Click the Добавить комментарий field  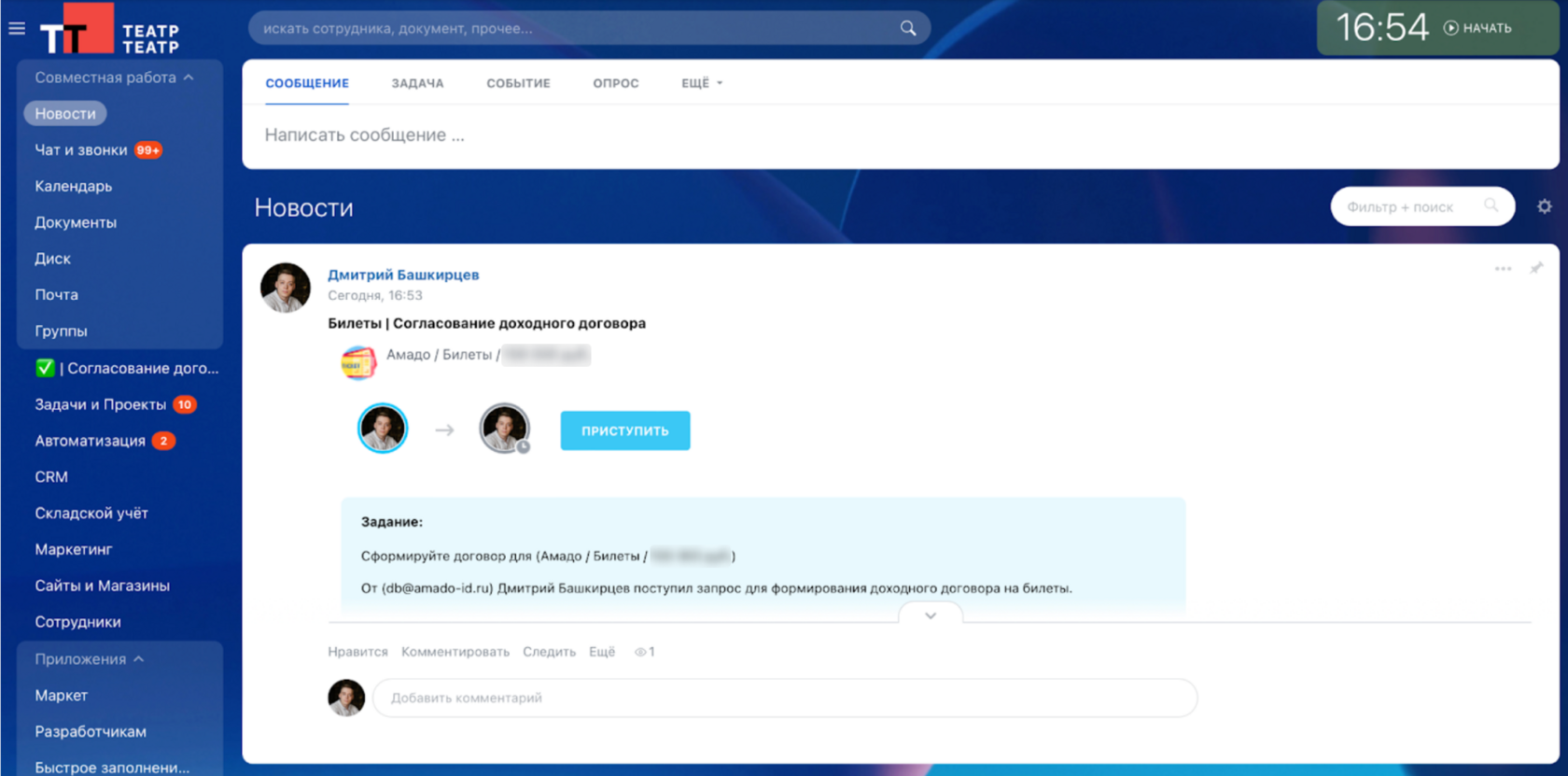(x=785, y=698)
